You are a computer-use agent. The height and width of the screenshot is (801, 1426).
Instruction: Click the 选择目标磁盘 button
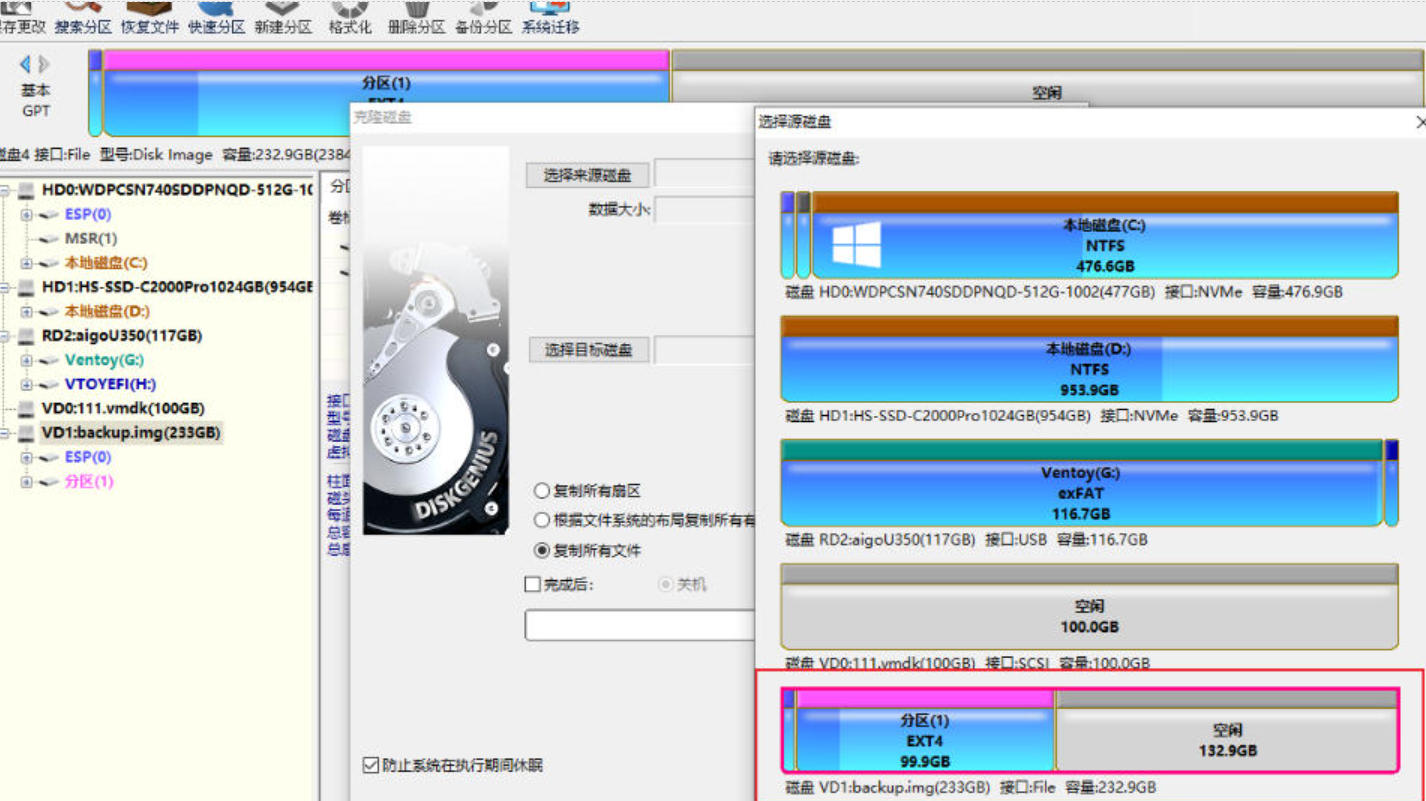point(588,350)
